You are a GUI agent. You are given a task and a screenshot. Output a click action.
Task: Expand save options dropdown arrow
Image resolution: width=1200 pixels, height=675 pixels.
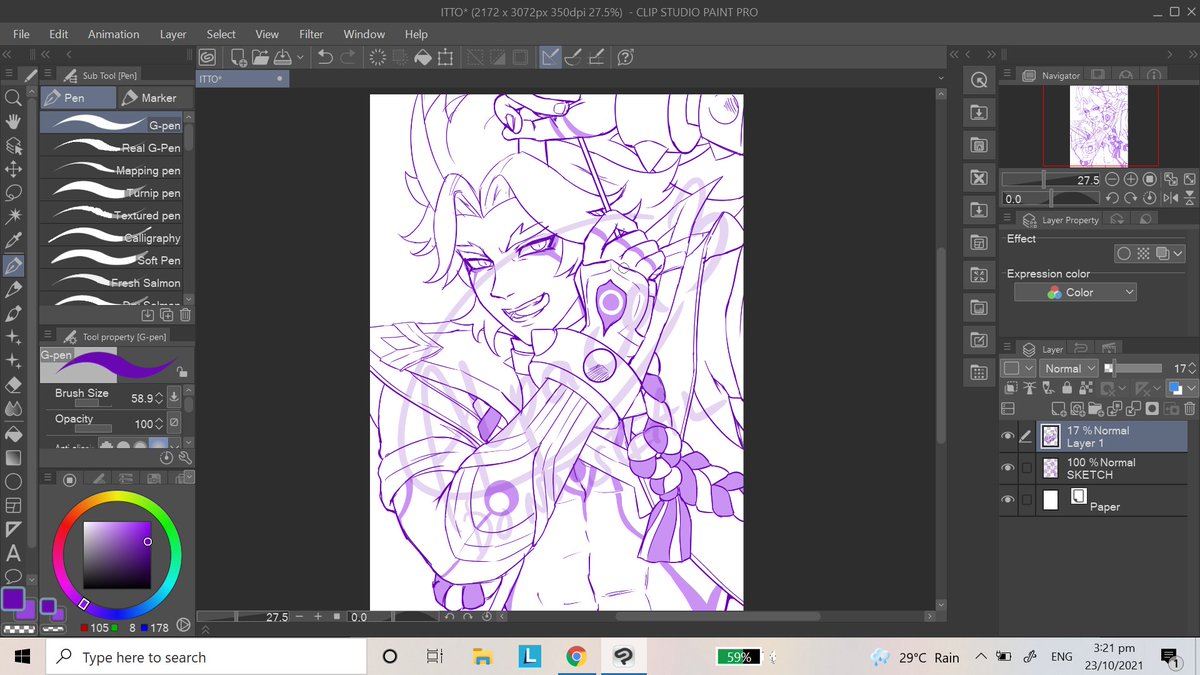[x=299, y=58]
